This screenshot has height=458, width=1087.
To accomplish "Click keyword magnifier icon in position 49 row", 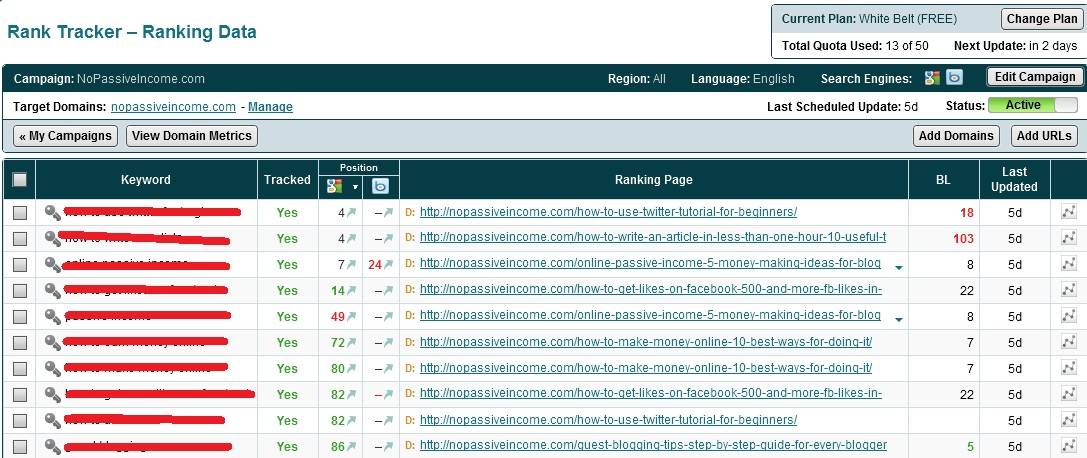I will pyautogui.click(x=53, y=316).
